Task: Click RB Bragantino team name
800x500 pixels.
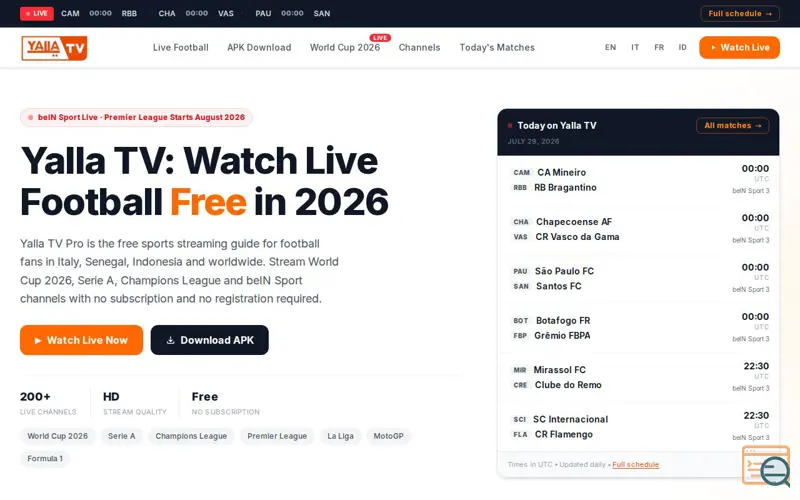Action: 565,187
